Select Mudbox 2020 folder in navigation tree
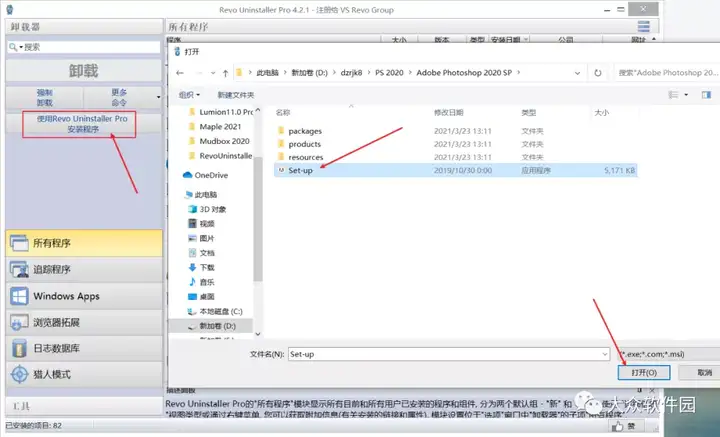Screen dimensions: 720x437 tap(224, 141)
